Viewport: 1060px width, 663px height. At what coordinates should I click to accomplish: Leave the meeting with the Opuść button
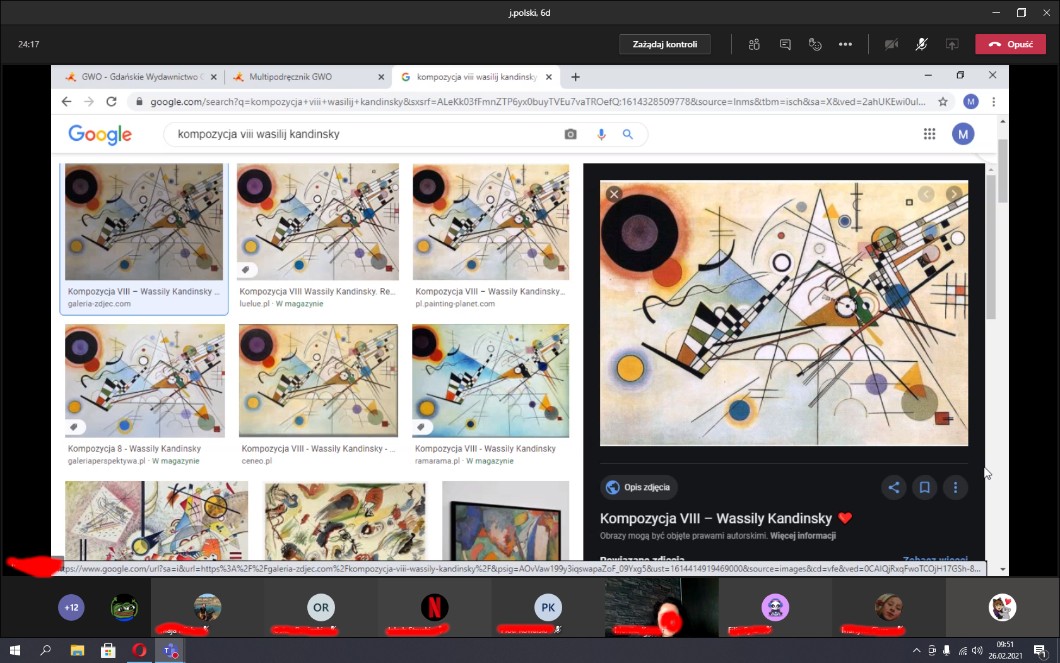[x=1010, y=44]
